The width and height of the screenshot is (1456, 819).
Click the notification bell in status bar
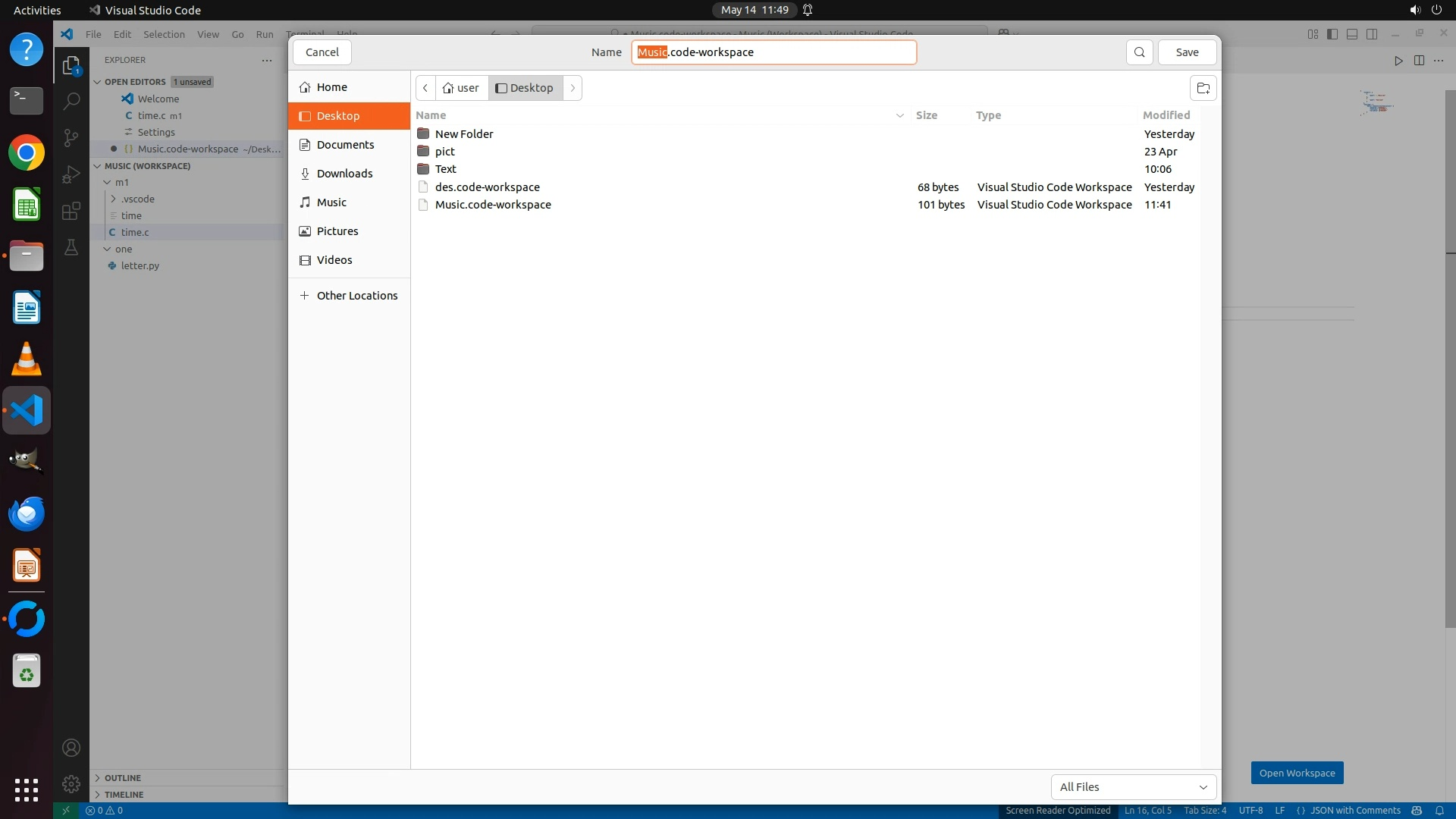click(x=1439, y=811)
